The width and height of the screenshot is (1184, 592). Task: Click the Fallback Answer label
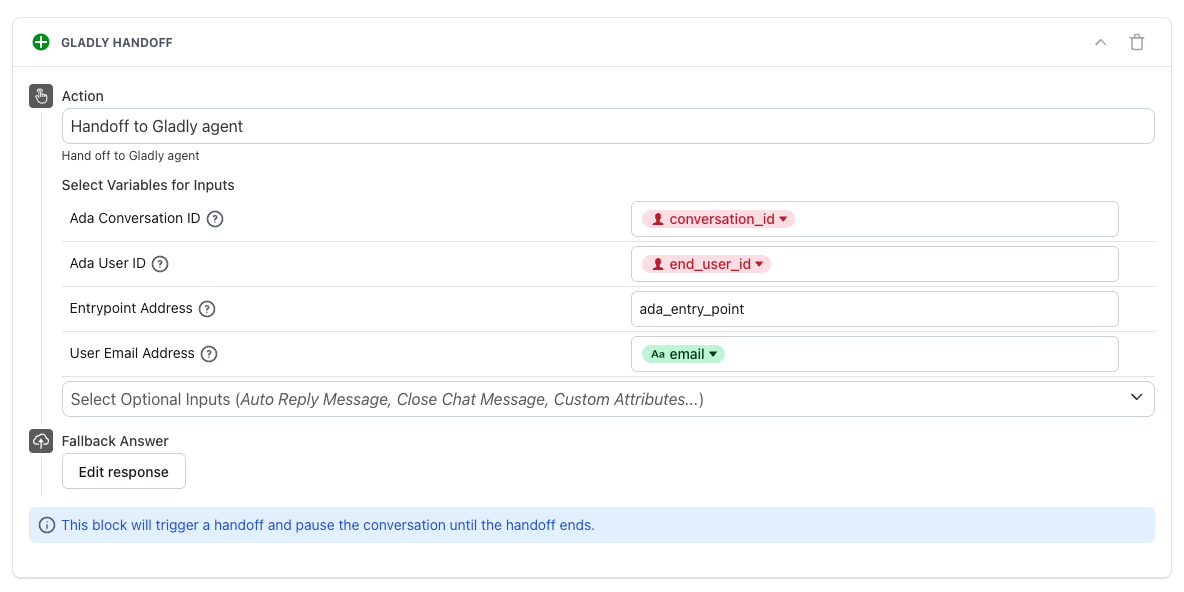click(115, 441)
